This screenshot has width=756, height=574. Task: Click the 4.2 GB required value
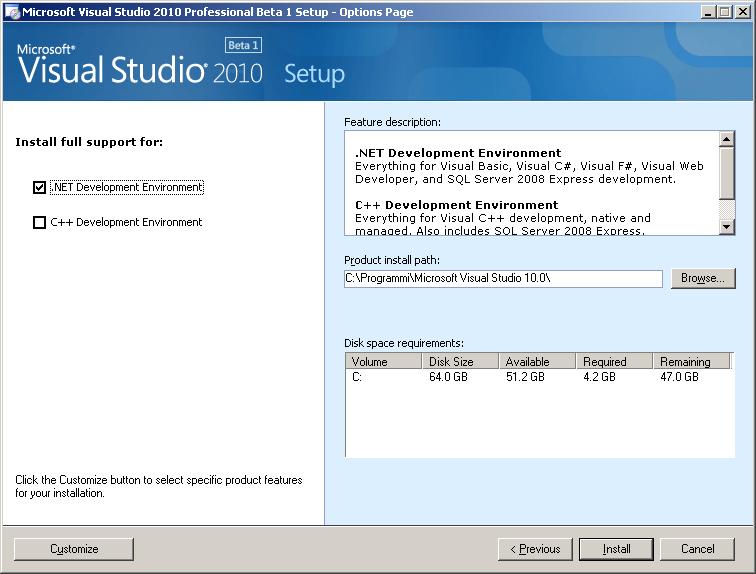tap(599, 377)
